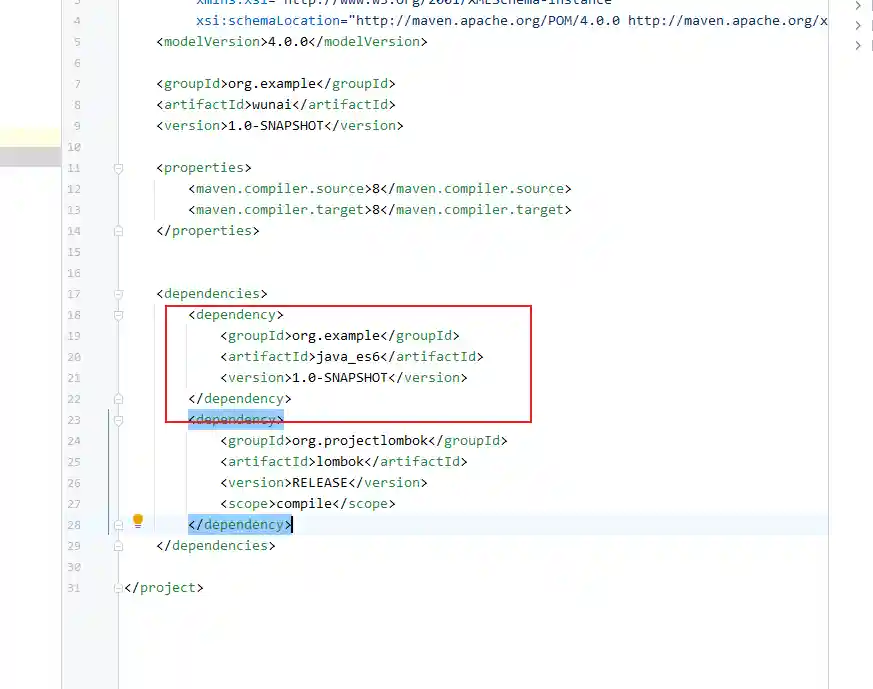Click fold marker on line 22
The image size is (873, 689).
tap(118, 399)
